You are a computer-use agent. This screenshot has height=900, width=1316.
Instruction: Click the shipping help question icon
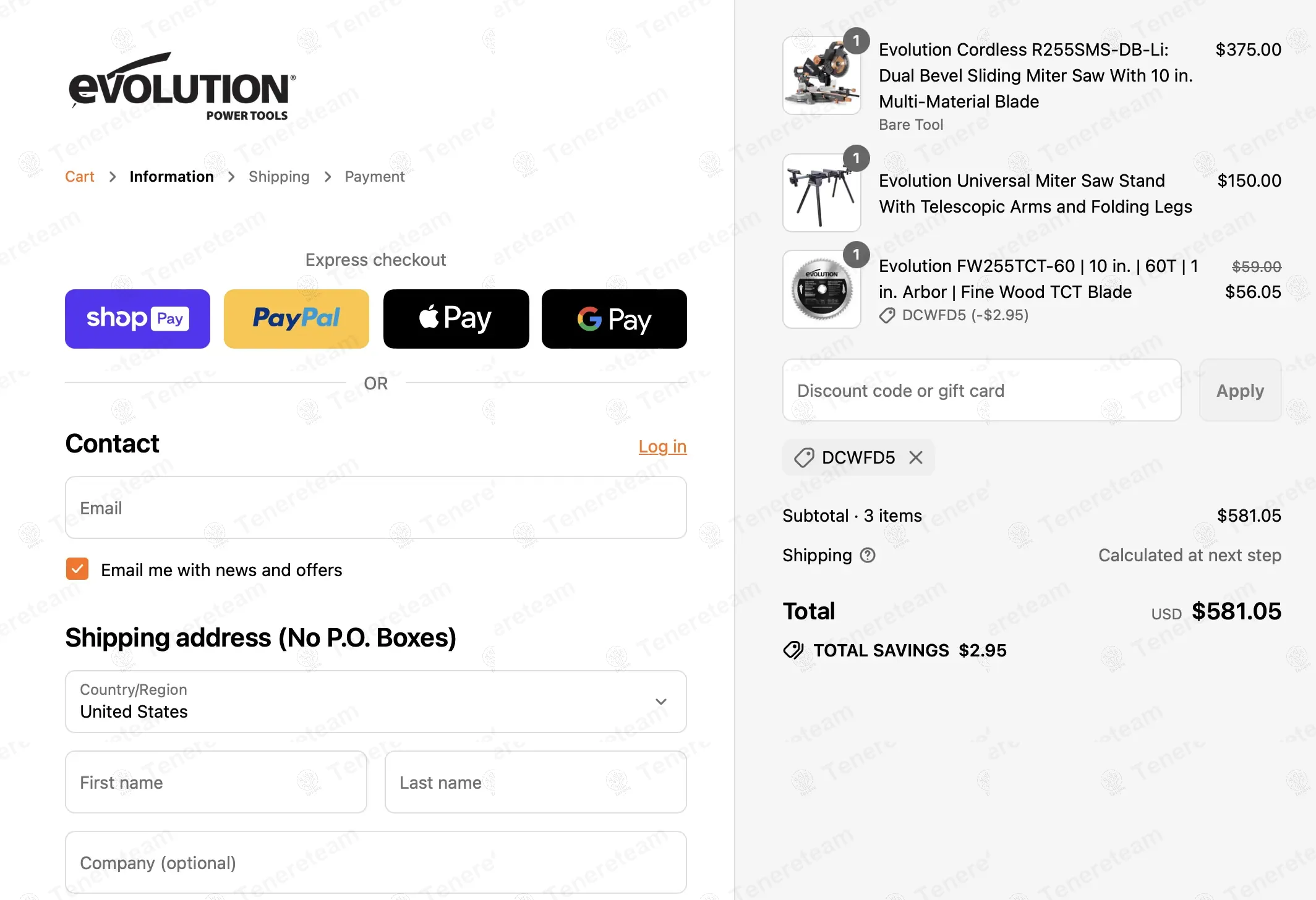click(x=868, y=555)
